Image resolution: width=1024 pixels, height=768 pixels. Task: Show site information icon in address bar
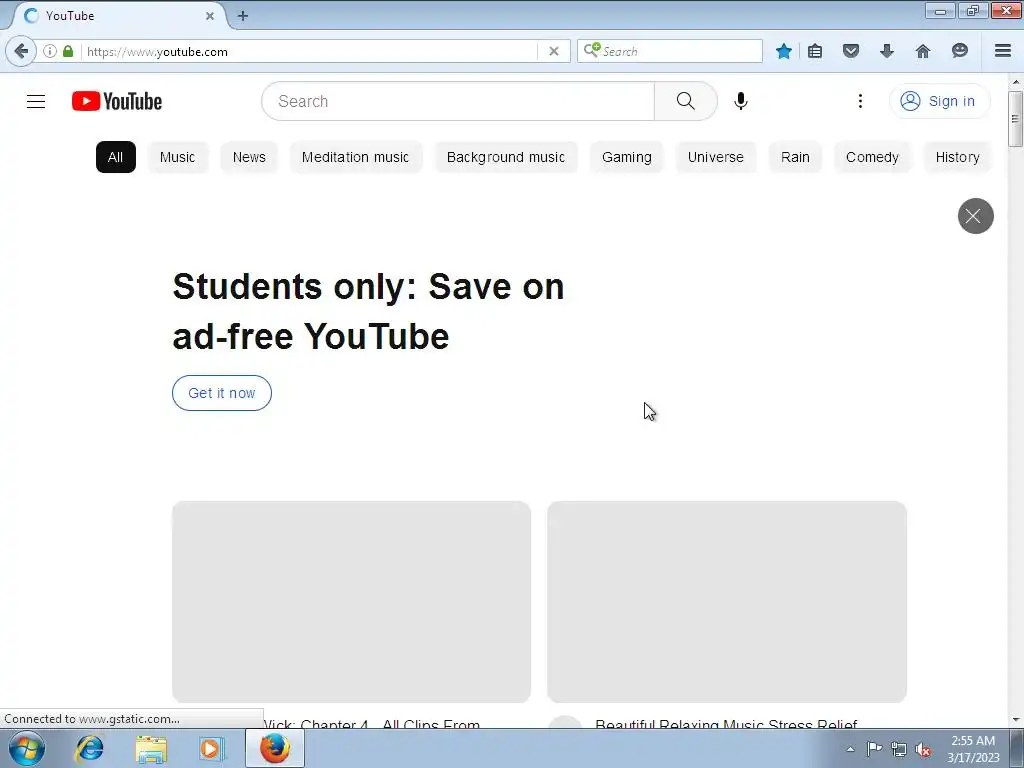click(x=50, y=51)
